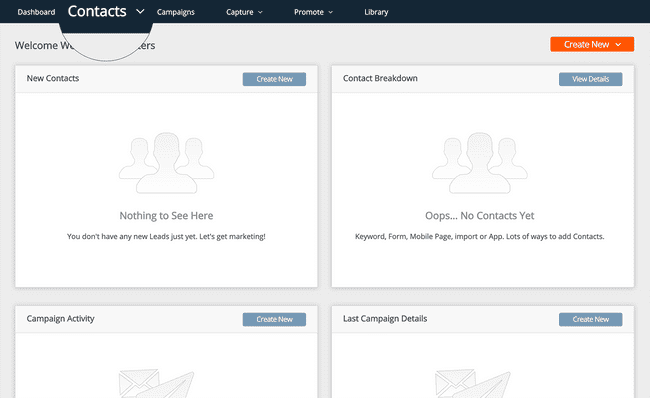This screenshot has width=650, height=398.
Task: Click the Welcome heading text
Action: click(x=85, y=46)
